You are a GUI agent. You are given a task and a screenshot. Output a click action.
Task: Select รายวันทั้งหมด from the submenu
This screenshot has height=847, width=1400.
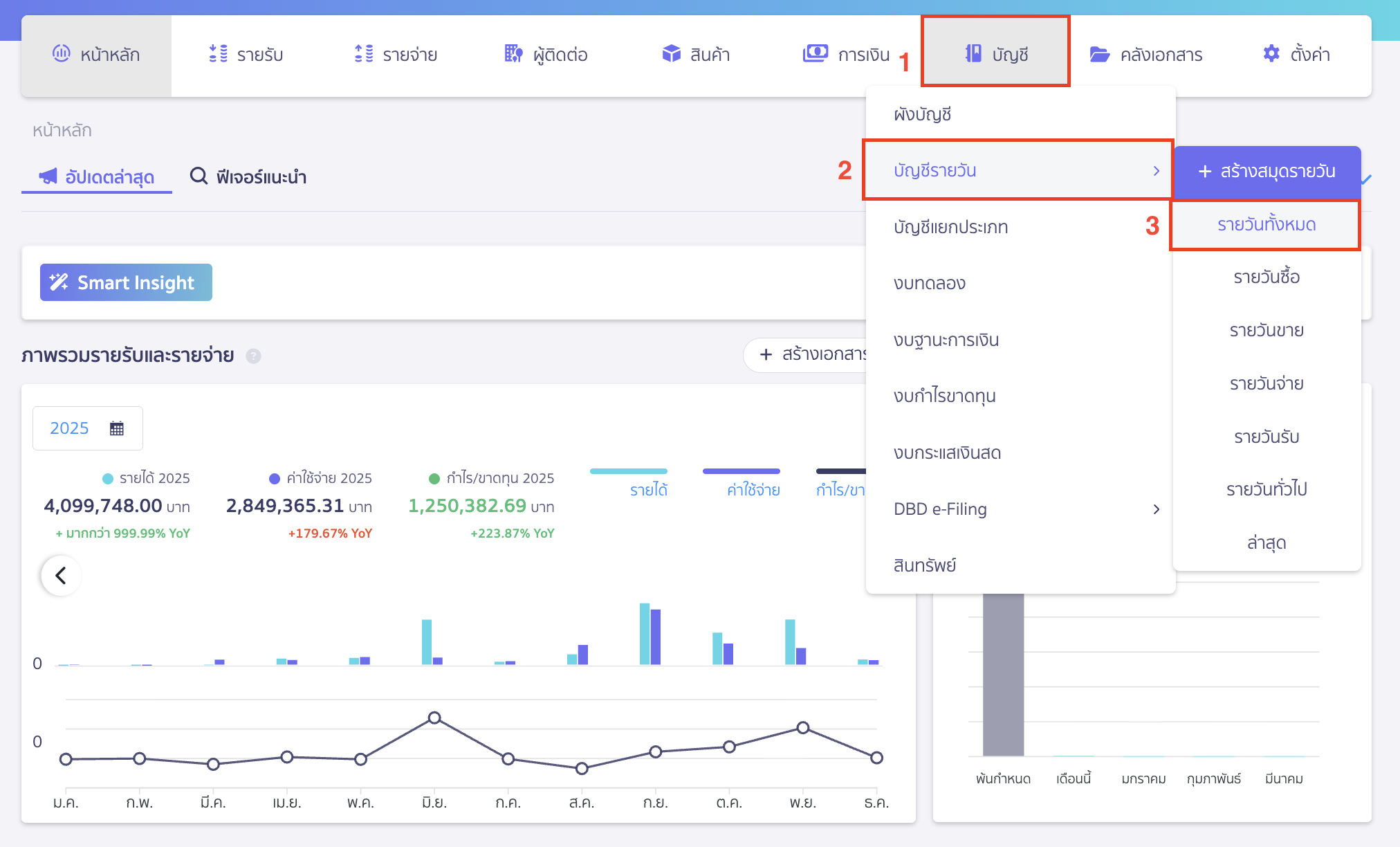[x=1266, y=225]
